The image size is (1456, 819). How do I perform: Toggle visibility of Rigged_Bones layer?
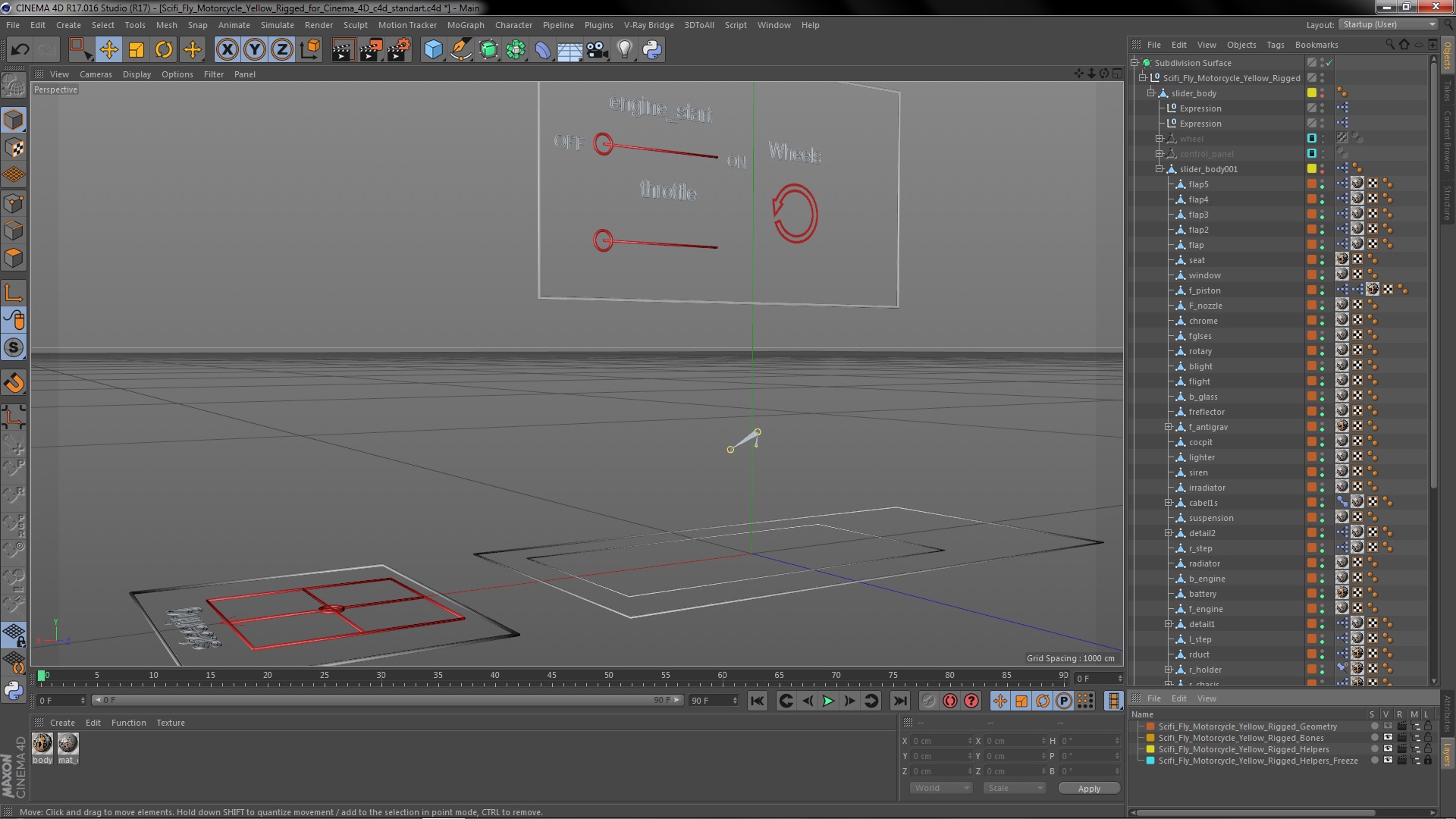[x=1388, y=737]
